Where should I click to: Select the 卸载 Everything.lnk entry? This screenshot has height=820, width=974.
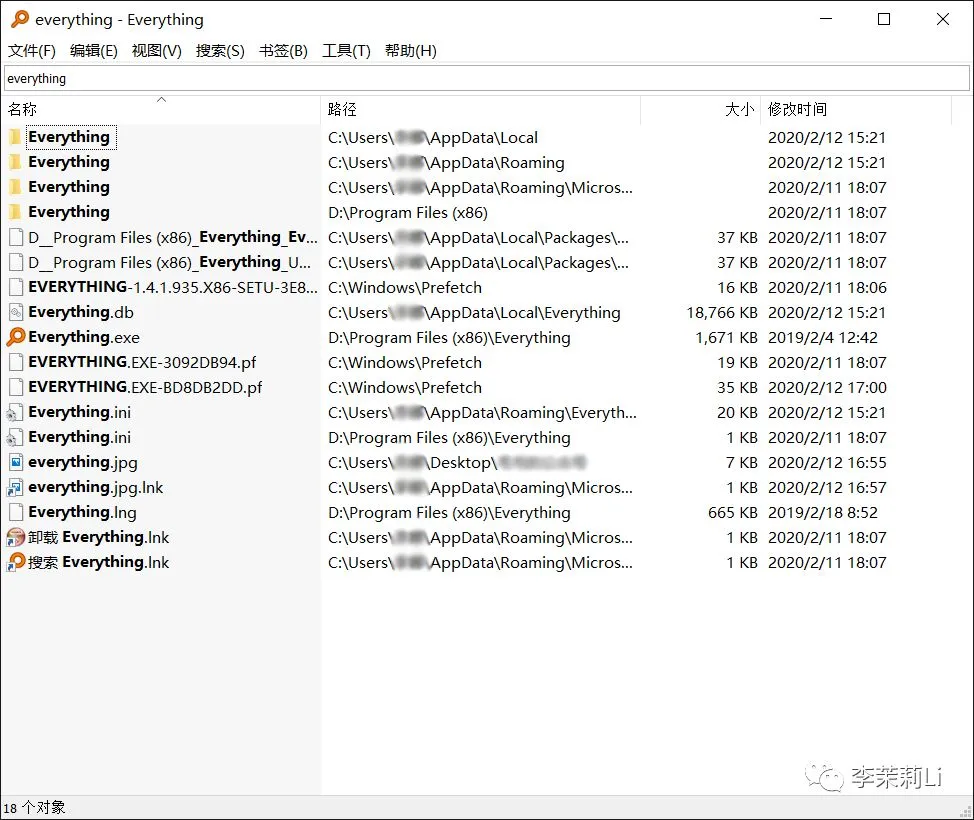(98, 537)
